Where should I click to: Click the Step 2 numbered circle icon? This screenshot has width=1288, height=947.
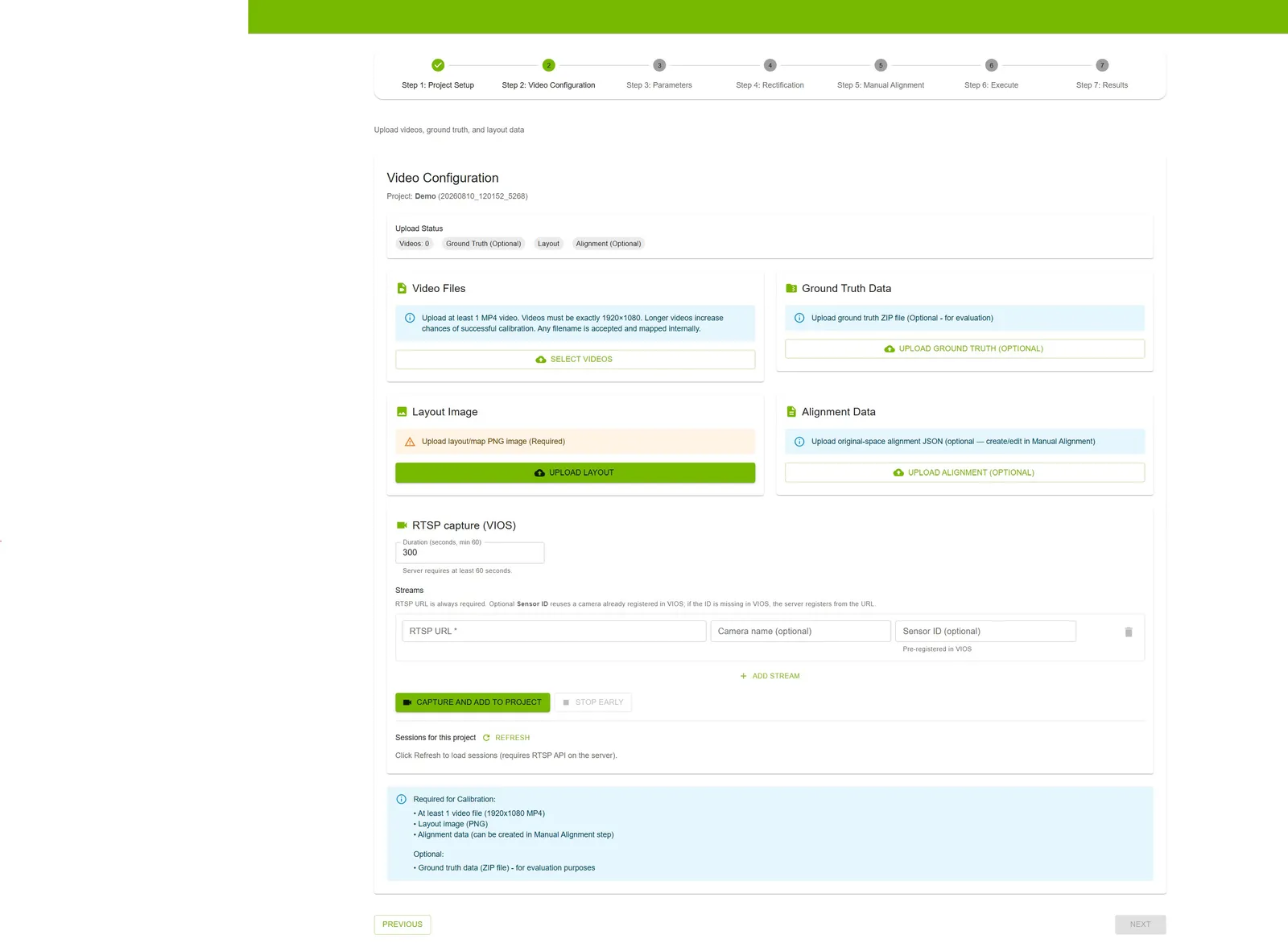pyautogui.click(x=548, y=65)
